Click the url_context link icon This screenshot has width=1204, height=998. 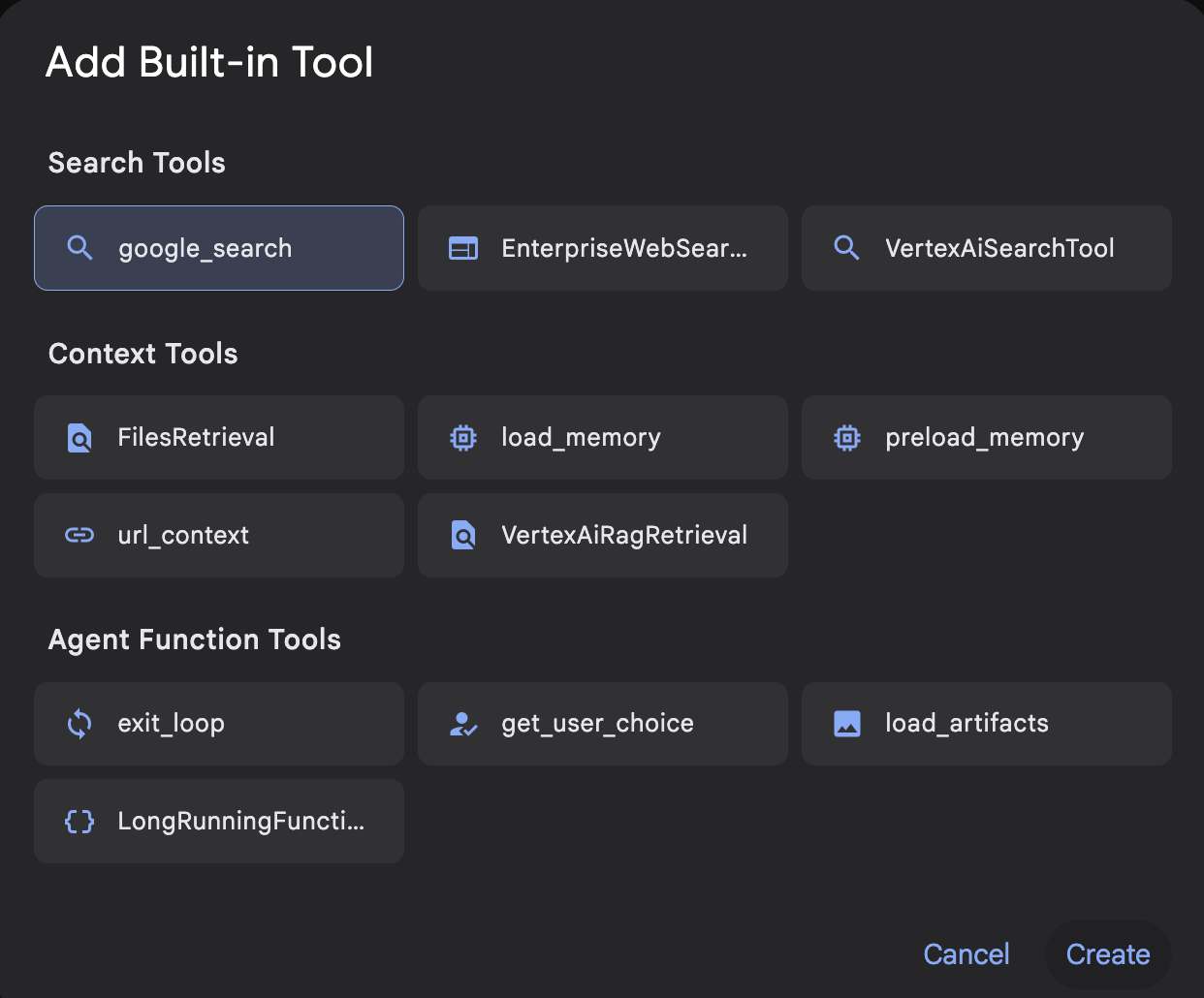point(79,535)
